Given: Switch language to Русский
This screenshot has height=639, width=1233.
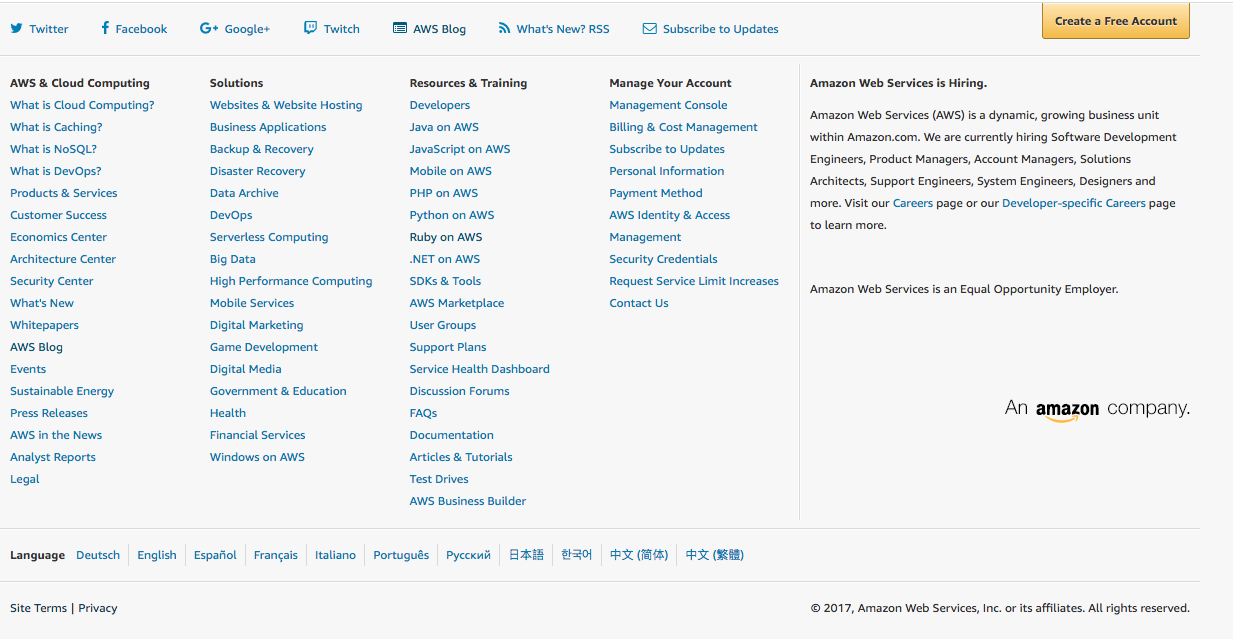Looking at the screenshot, I should click(468, 555).
